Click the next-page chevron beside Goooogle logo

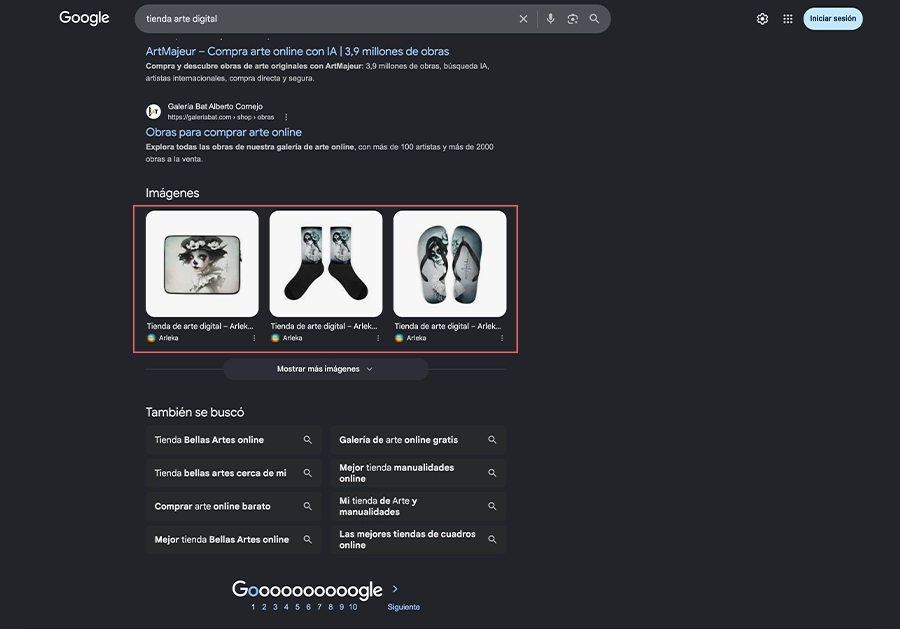coord(395,589)
